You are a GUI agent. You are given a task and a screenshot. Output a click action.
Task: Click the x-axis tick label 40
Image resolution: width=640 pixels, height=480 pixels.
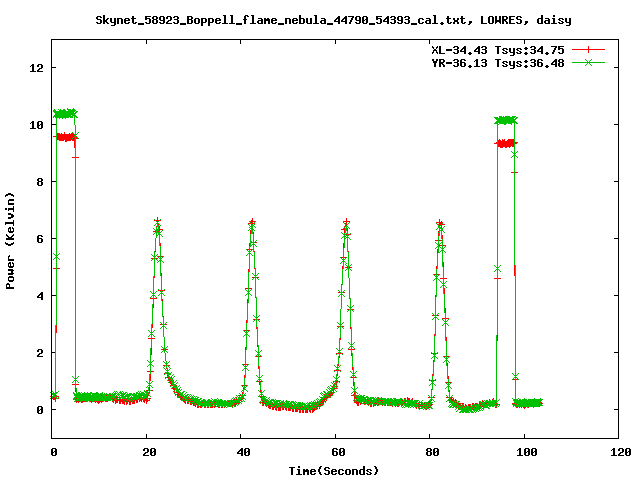point(244,452)
